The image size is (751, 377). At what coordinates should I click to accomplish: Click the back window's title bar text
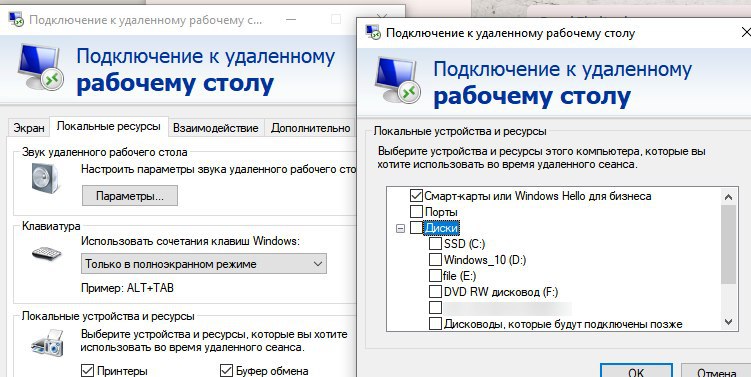[146, 21]
